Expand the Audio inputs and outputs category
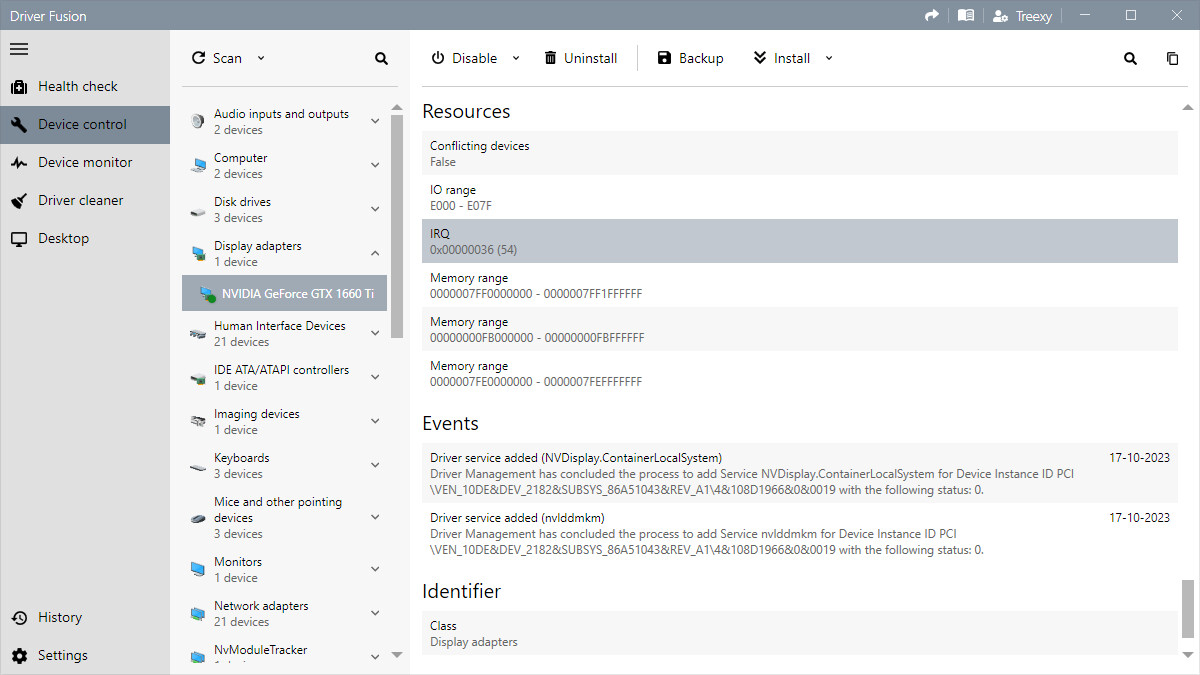The height and width of the screenshot is (675, 1200). pos(375,122)
